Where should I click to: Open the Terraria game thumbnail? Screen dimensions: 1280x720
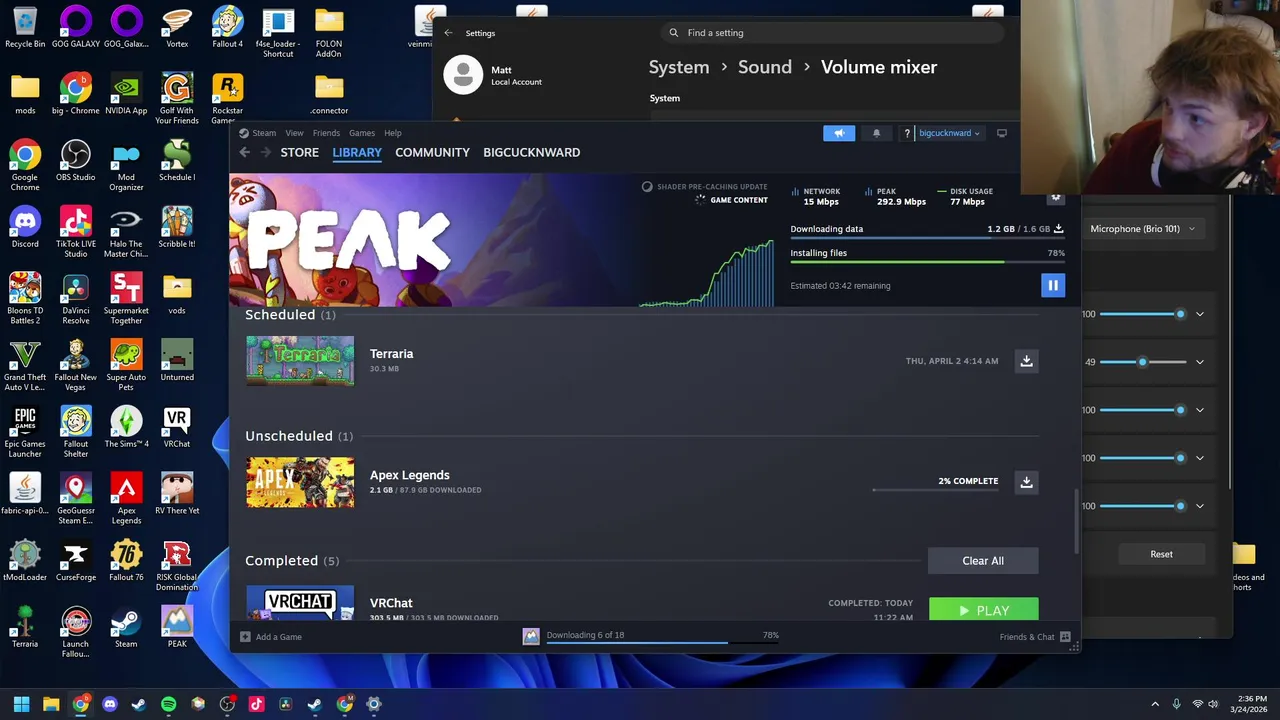click(300, 361)
